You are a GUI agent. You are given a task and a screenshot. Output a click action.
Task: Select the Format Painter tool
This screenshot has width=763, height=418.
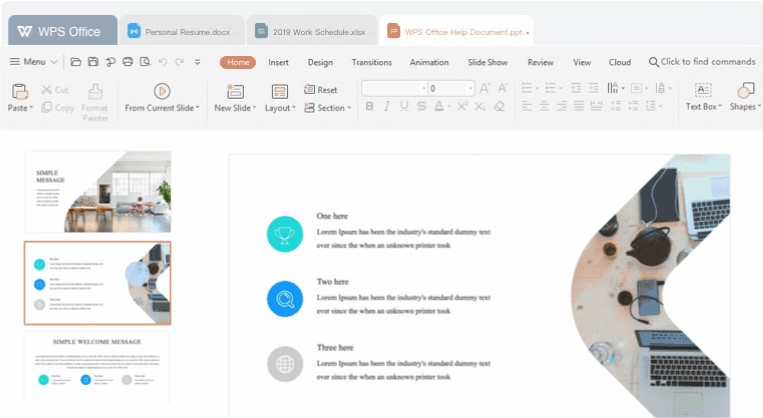coord(95,103)
